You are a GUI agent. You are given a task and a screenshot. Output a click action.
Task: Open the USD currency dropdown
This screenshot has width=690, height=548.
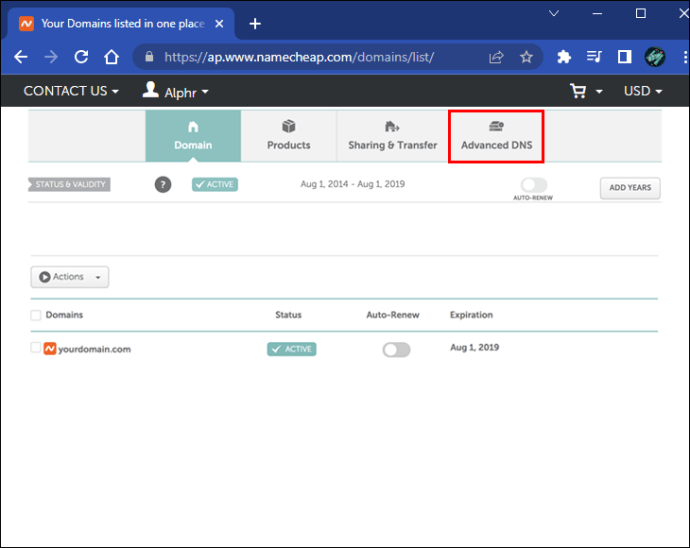[643, 91]
